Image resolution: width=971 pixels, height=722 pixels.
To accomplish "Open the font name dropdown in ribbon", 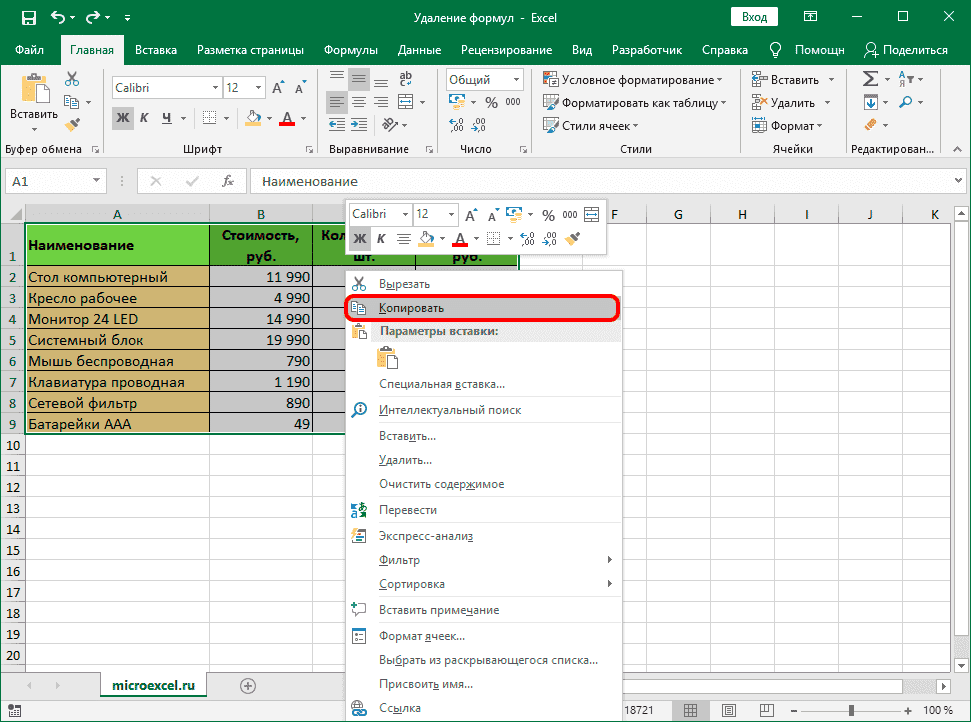I will click(213, 88).
